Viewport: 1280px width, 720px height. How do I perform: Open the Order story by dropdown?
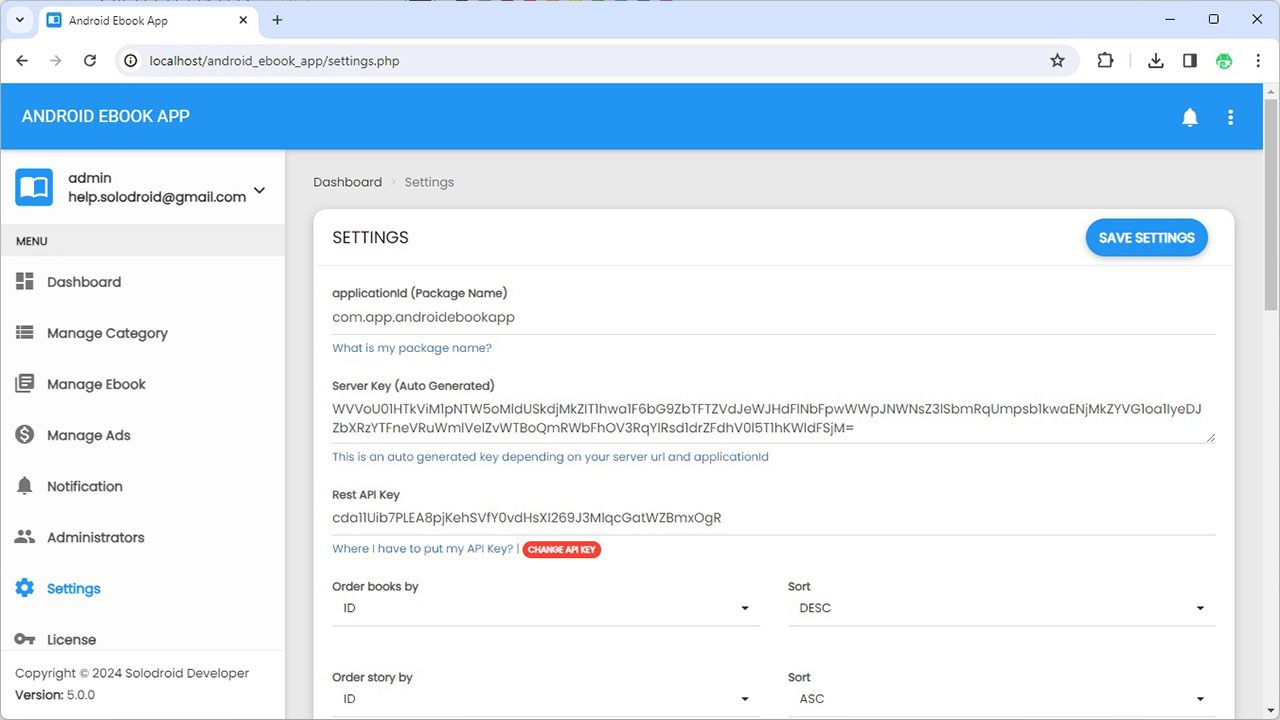(x=545, y=699)
